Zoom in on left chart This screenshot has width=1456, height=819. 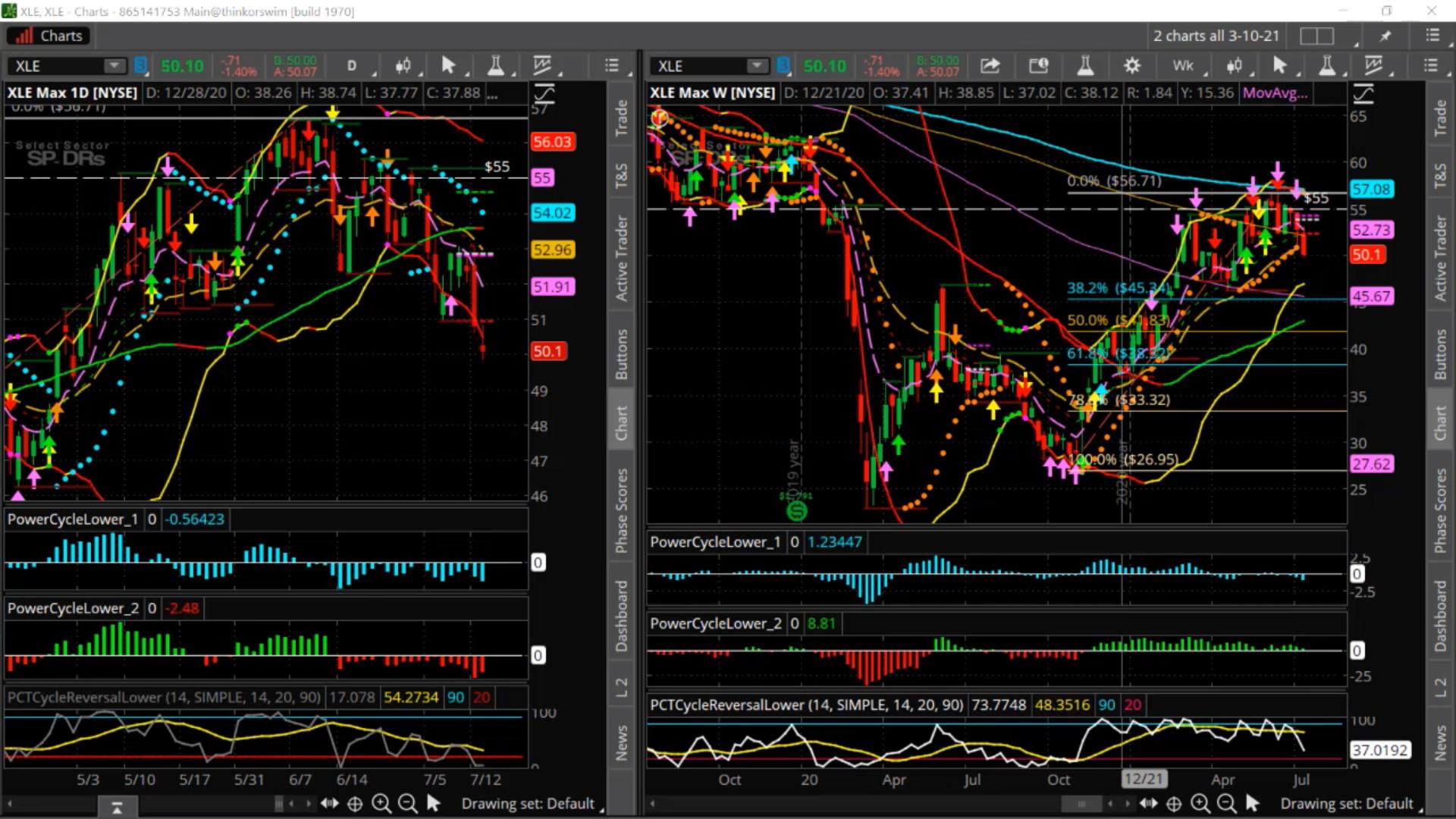pyautogui.click(x=381, y=803)
